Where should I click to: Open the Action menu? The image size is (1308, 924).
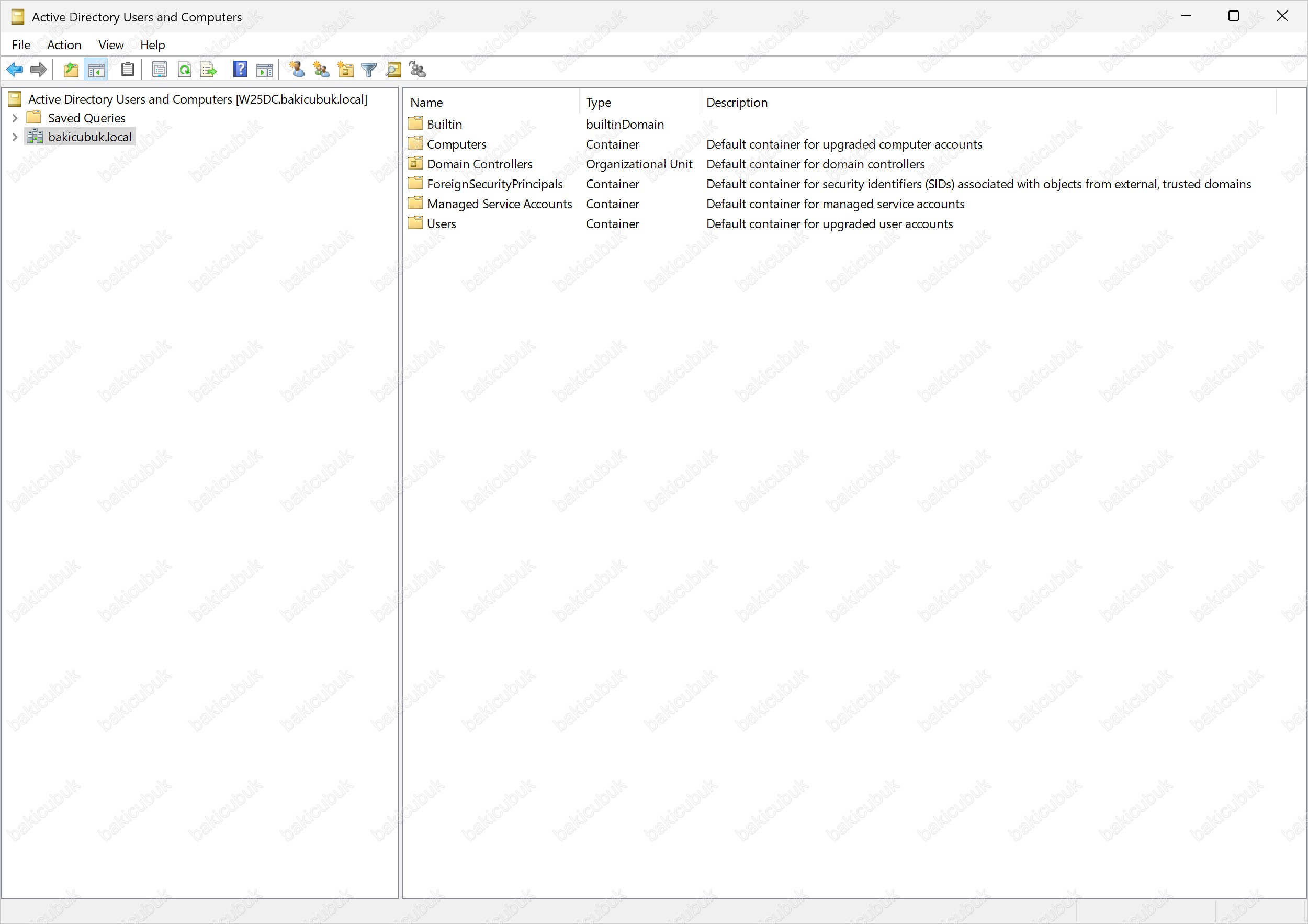click(64, 45)
